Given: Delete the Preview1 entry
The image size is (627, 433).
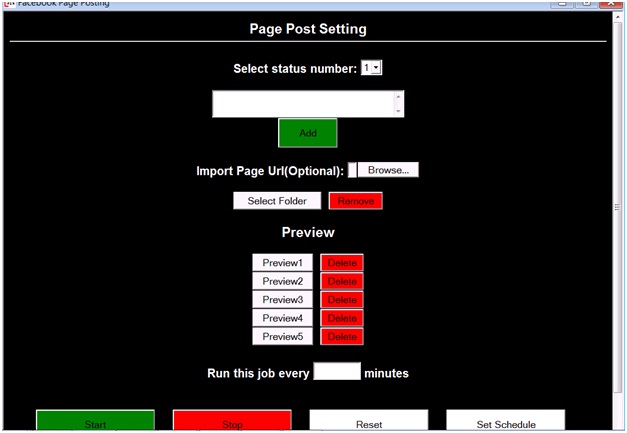Looking at the screenshot, I should [x=342, y=263].
